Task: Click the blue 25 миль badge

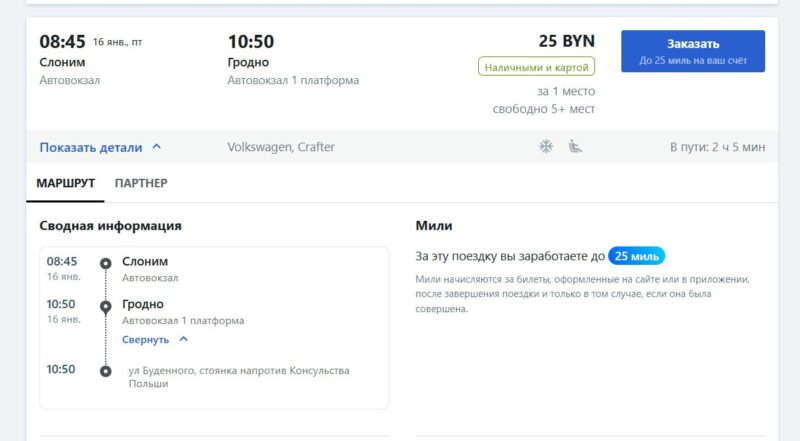Action: (636, 256)
